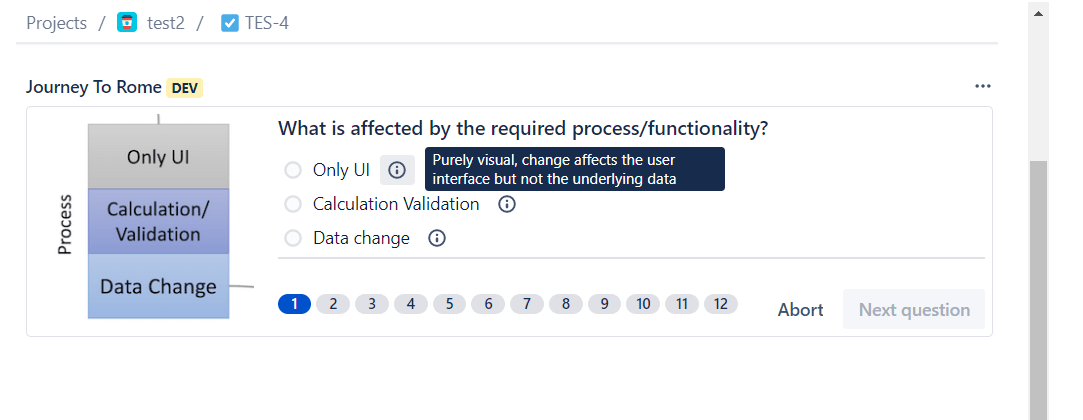Jump to question step 2

(333, 304)
